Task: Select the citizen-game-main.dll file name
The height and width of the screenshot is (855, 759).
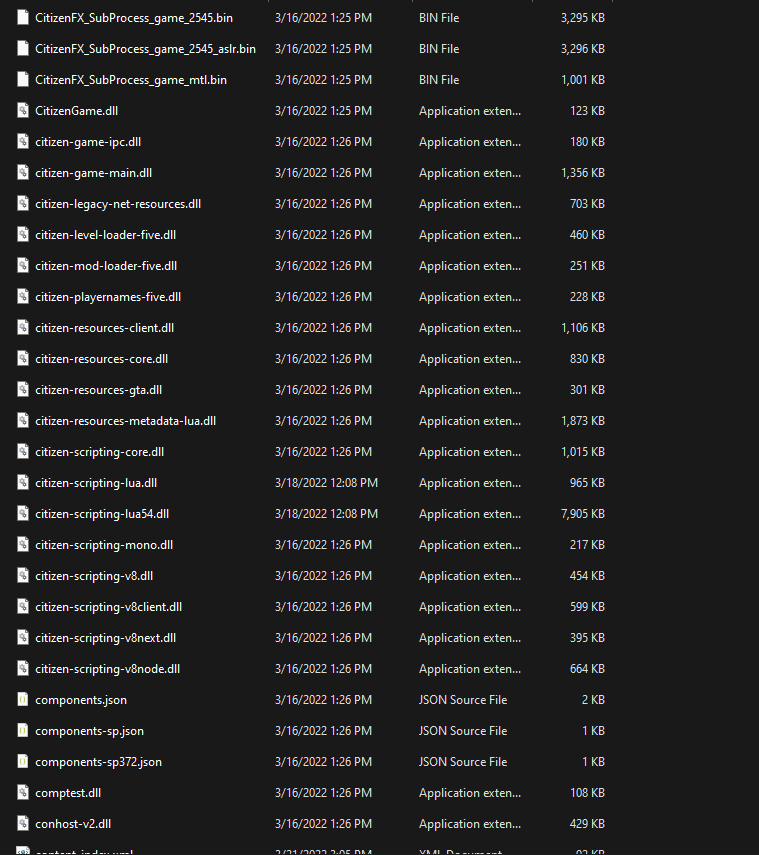Action: (x=94, y=173)
